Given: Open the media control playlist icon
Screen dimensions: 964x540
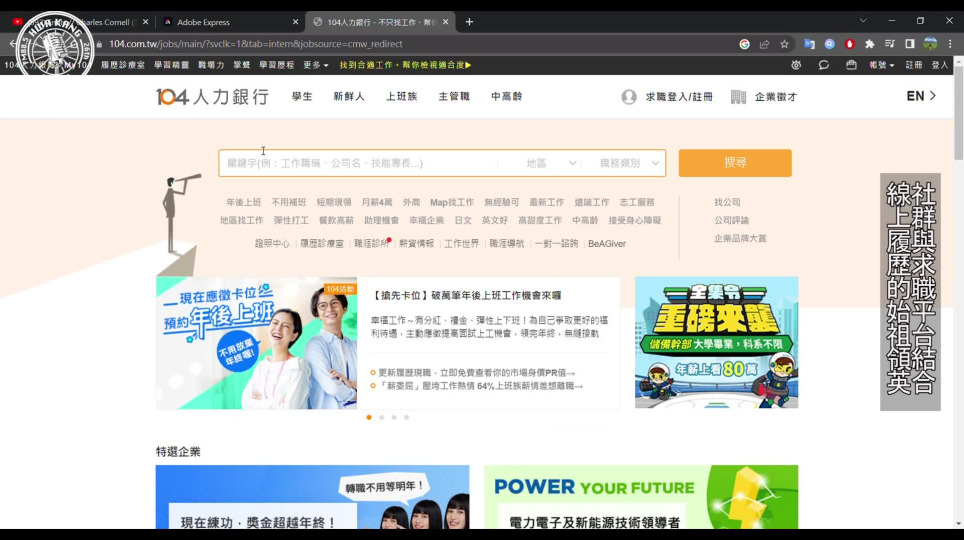Looking at the screenshot, I should click(x=890, y=44).
